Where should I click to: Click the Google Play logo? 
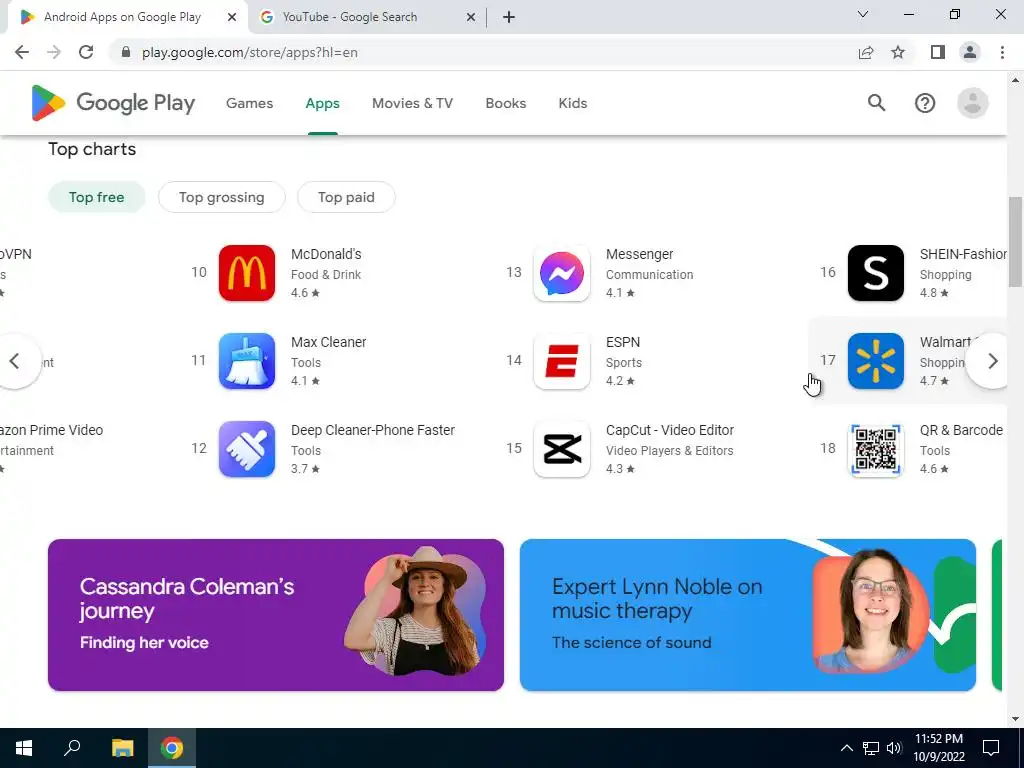[113, 103]
